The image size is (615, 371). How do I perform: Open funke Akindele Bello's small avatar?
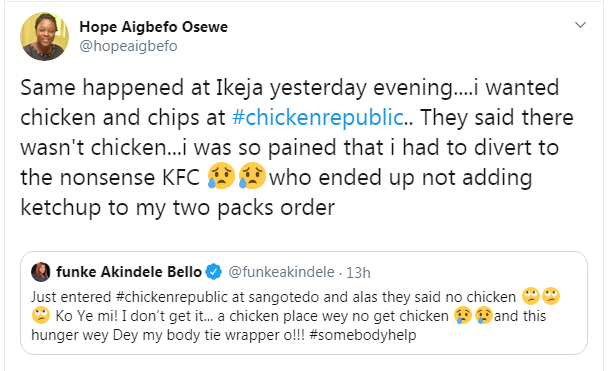point(40,272)
